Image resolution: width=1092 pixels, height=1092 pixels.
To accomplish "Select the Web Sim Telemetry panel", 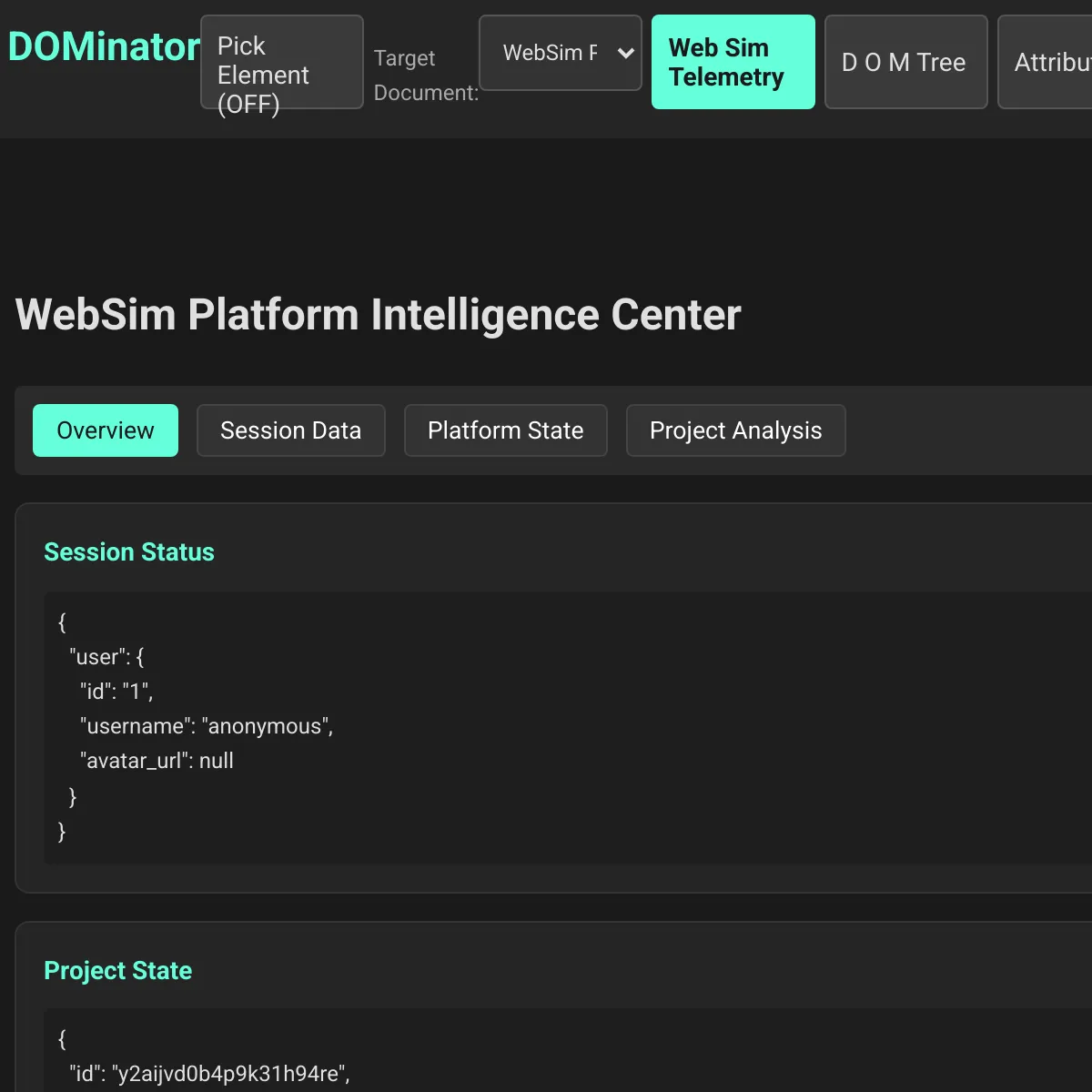I will [x=733, y=62].
